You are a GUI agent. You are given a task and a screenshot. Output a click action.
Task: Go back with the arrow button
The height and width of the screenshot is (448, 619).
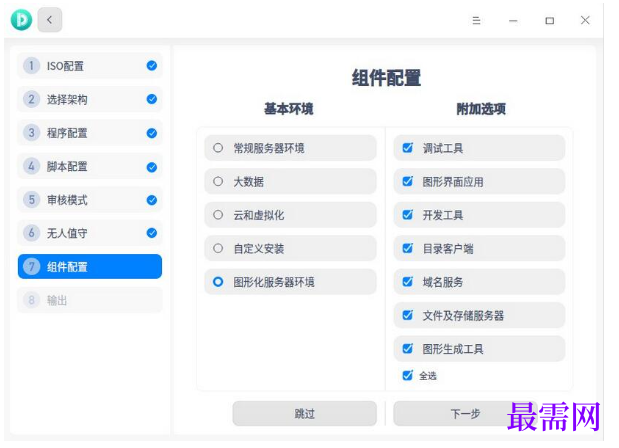pos(50,20)
